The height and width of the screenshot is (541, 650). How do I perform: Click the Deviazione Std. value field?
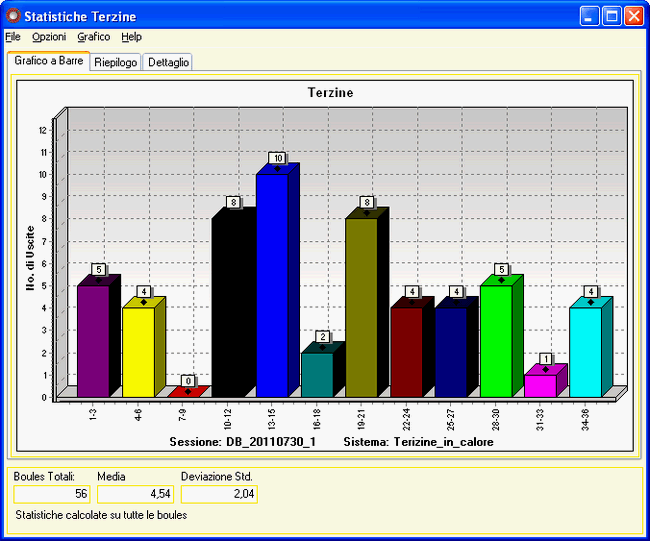[218, 494]
